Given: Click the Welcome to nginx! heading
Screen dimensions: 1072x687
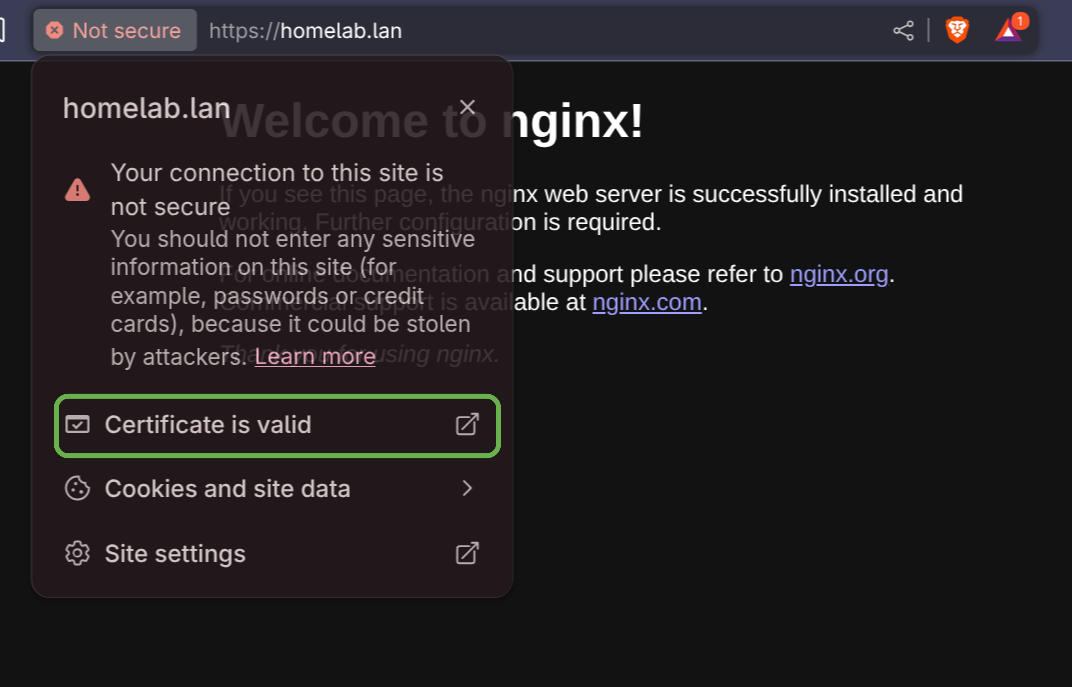Looking at the screenshot, I should 580,122.
